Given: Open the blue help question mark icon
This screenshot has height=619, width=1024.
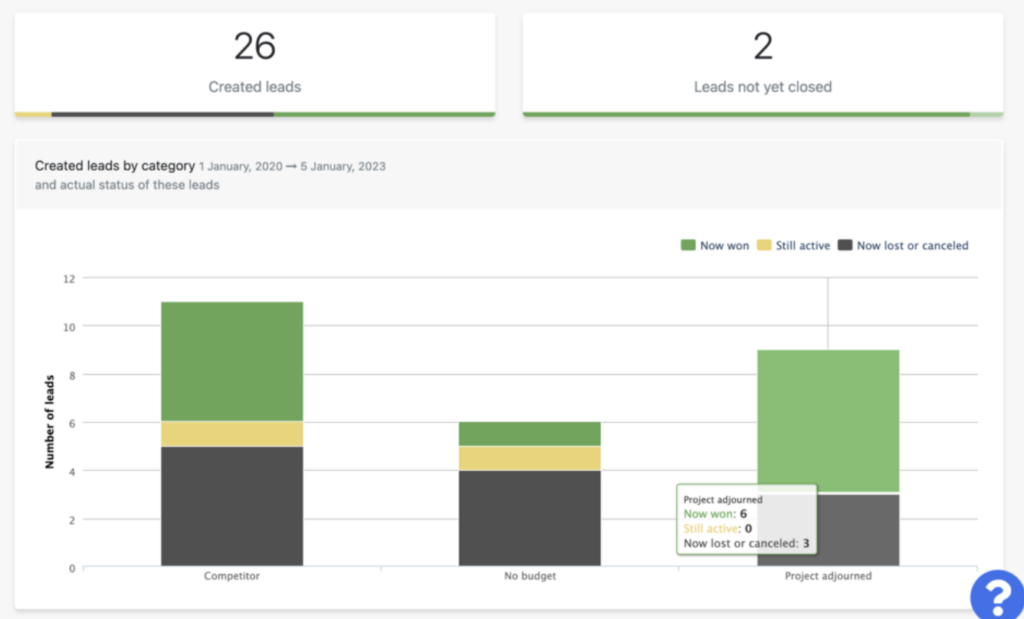Looking at the screenshot, I should pyautogui.click(x=997, y=595).
